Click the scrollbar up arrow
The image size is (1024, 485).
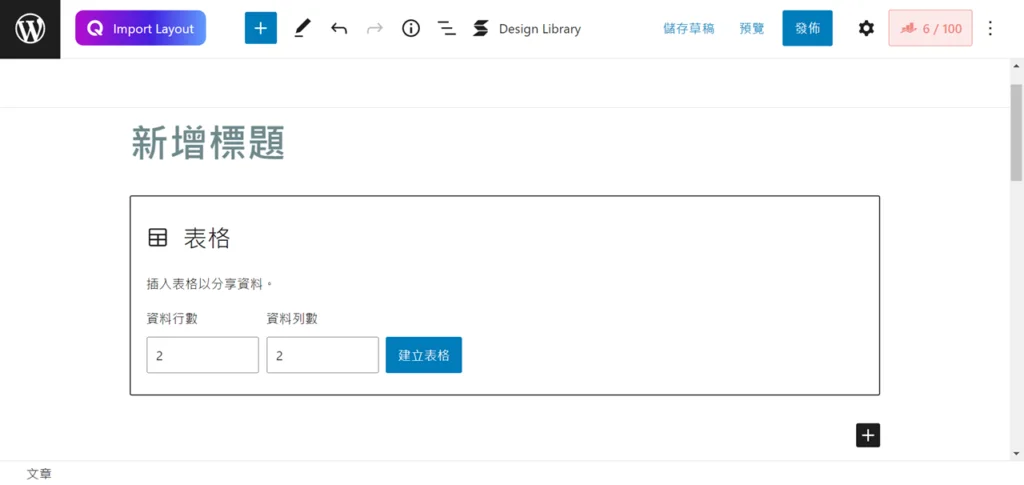(x=1017, y=66)
